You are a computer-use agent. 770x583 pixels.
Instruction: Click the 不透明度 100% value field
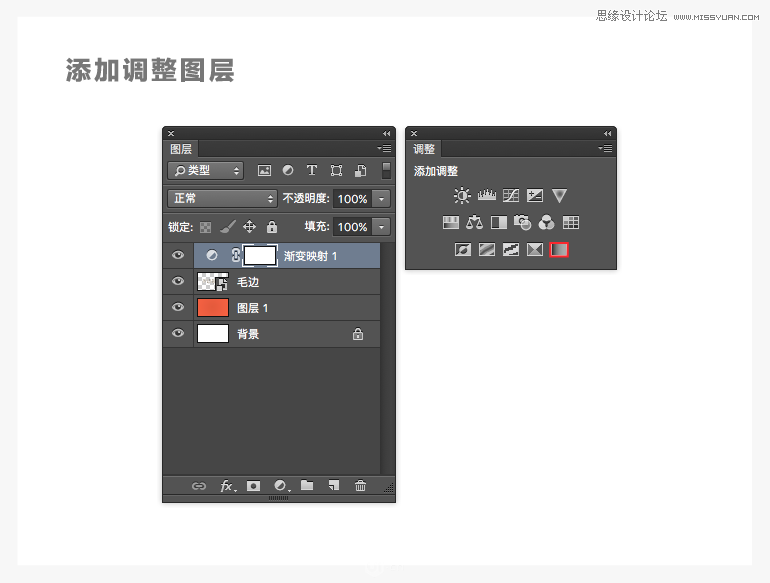[353, 199]
